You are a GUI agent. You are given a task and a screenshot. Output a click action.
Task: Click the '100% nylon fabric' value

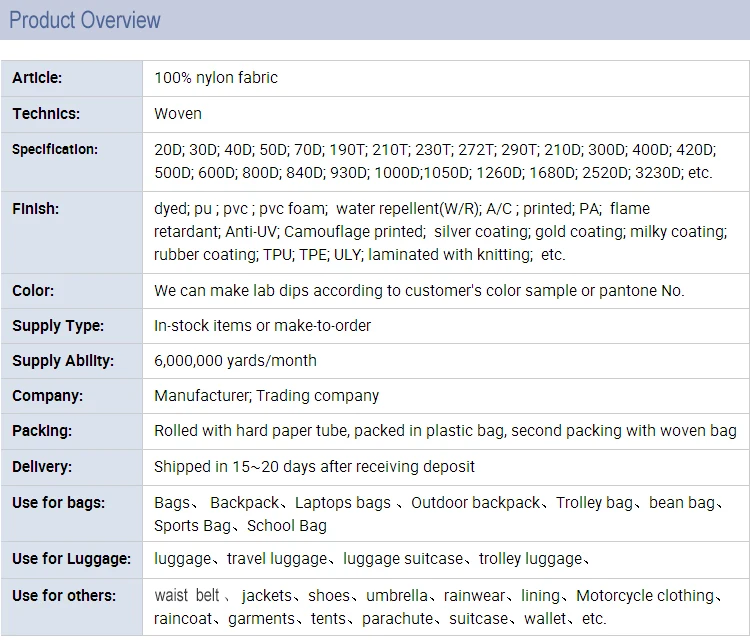click(x=216, y=78)
